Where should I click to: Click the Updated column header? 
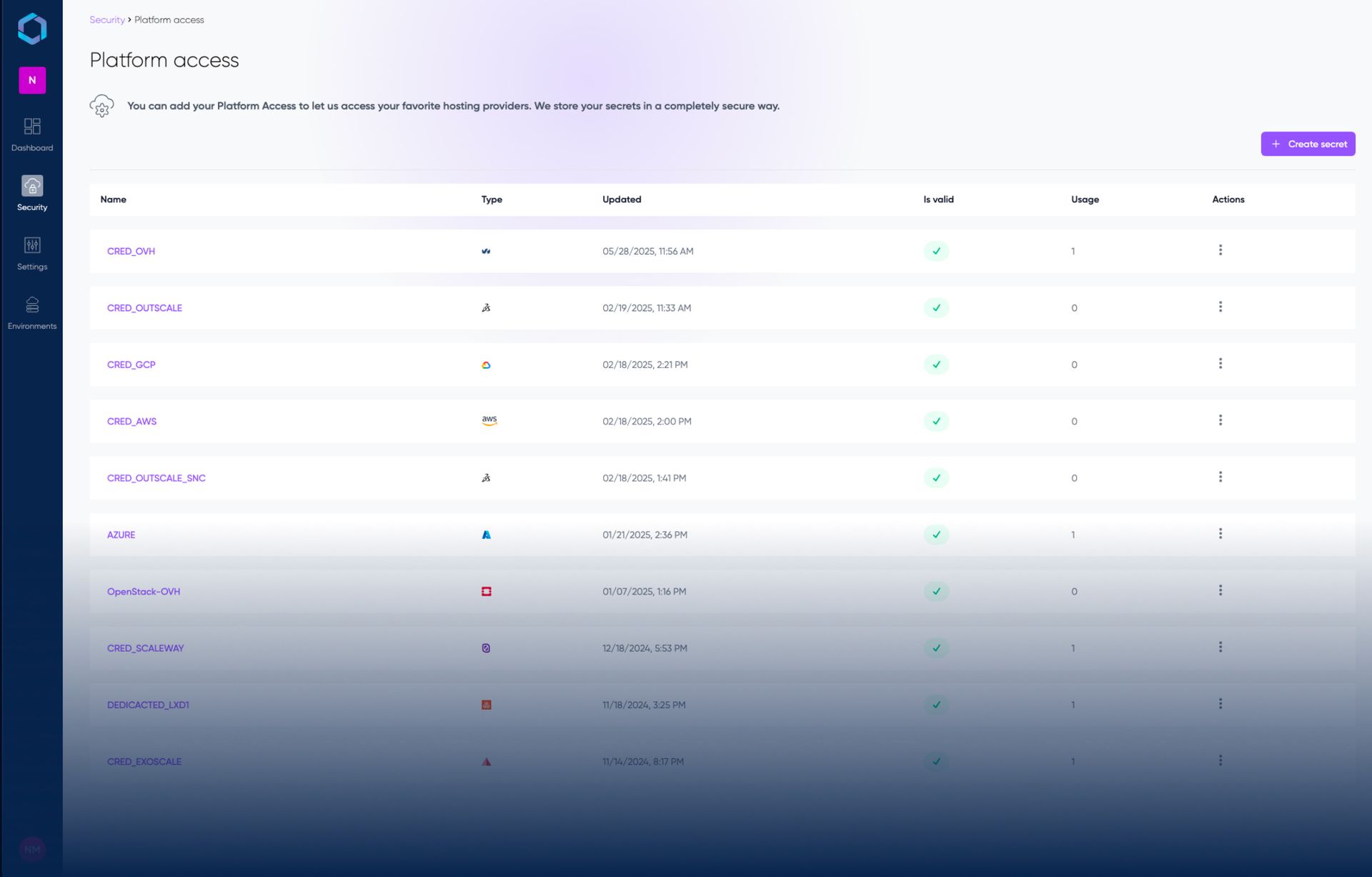[x=621, y=199]
